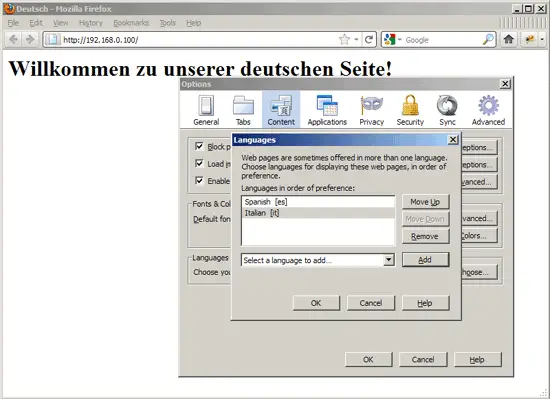The image size is (550, 399).
Task: Select Italian [it] in language list
Action: (318, 213)
